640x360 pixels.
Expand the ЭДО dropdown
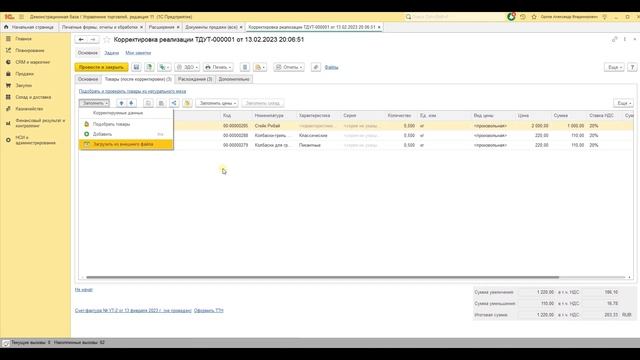point(187,67)
